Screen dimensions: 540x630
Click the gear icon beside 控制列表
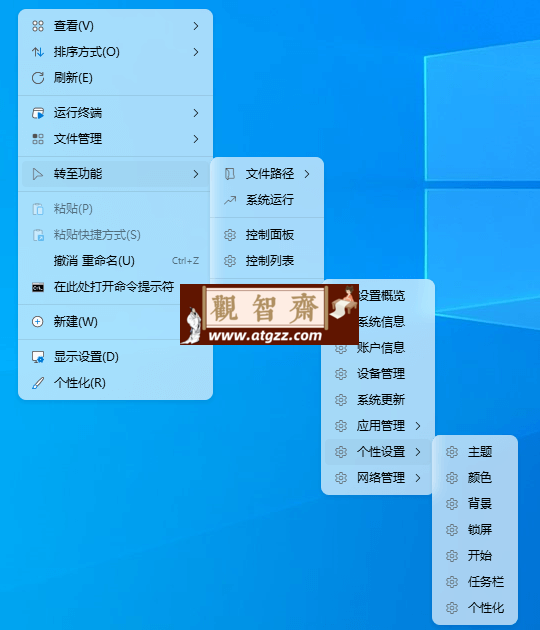[230, 261]
